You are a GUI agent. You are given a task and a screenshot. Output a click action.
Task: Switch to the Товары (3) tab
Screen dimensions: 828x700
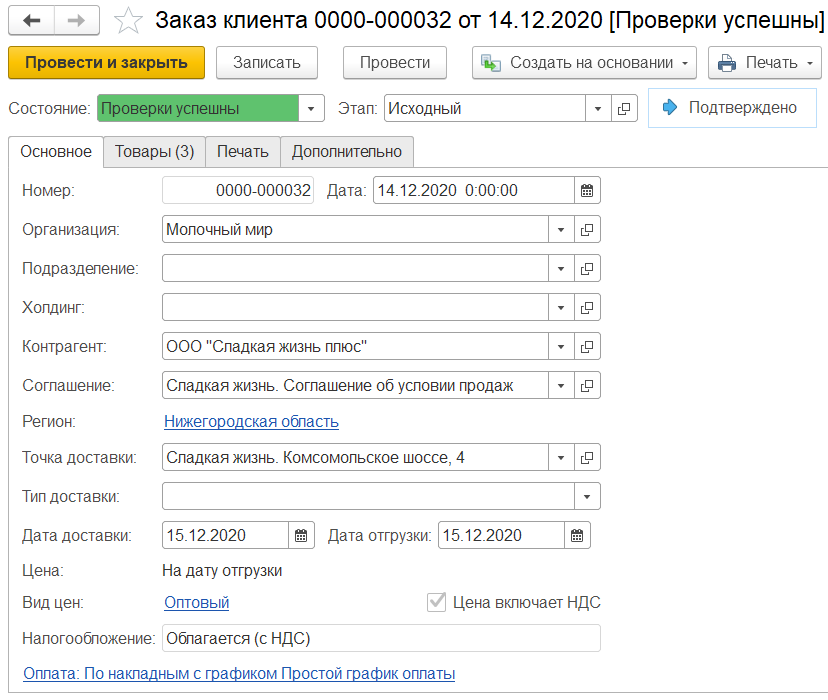[154, 152]
